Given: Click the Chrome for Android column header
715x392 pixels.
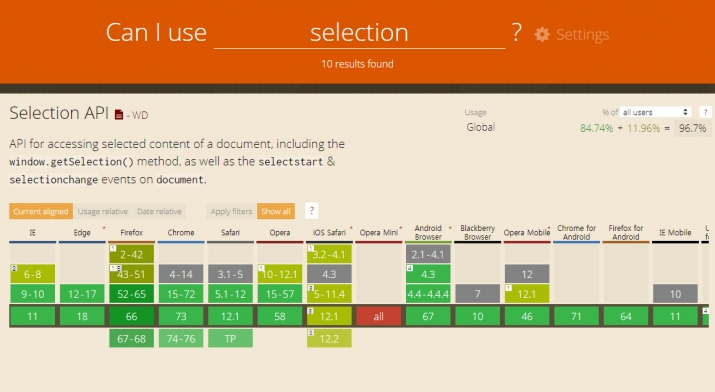Looking at the screenshot, I should point(576,232).
